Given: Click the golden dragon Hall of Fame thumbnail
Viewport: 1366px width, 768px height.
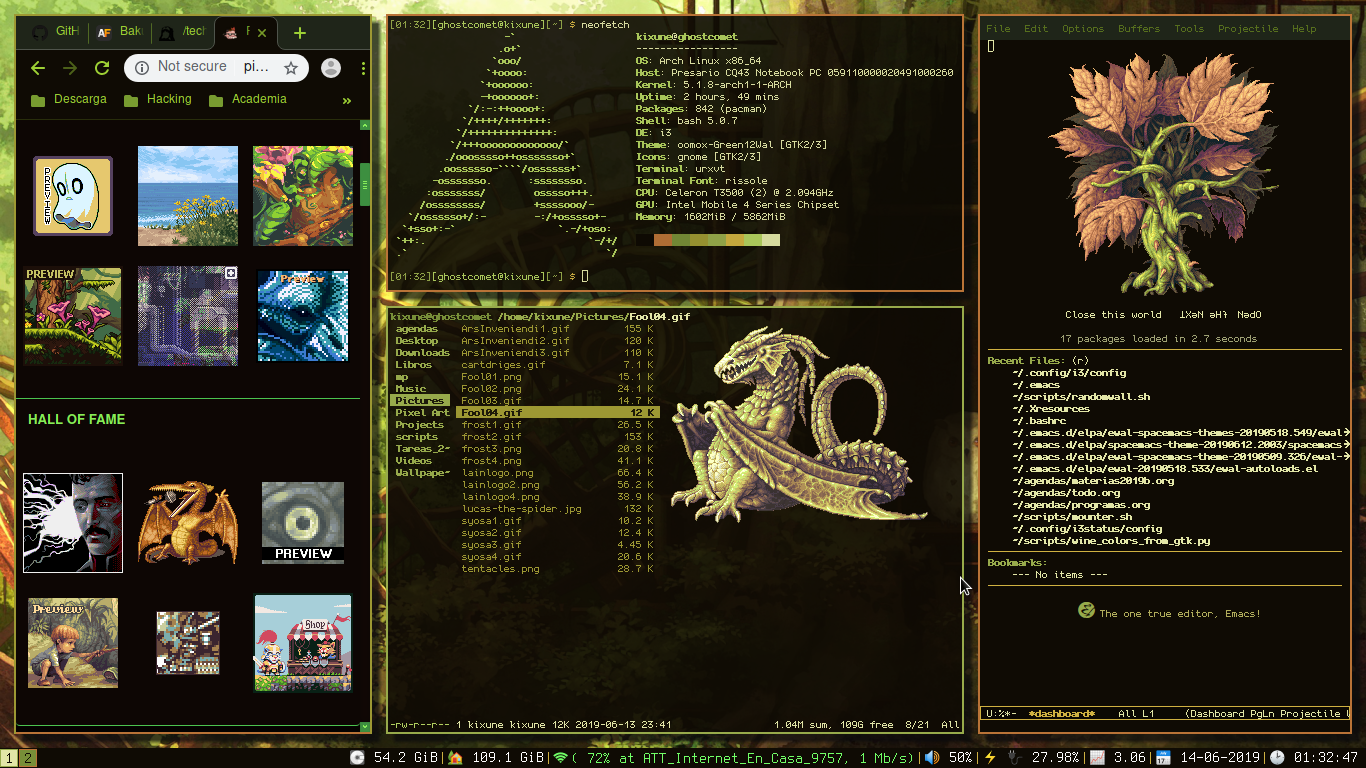Looking at the screenshot, I should pos(188,522).
